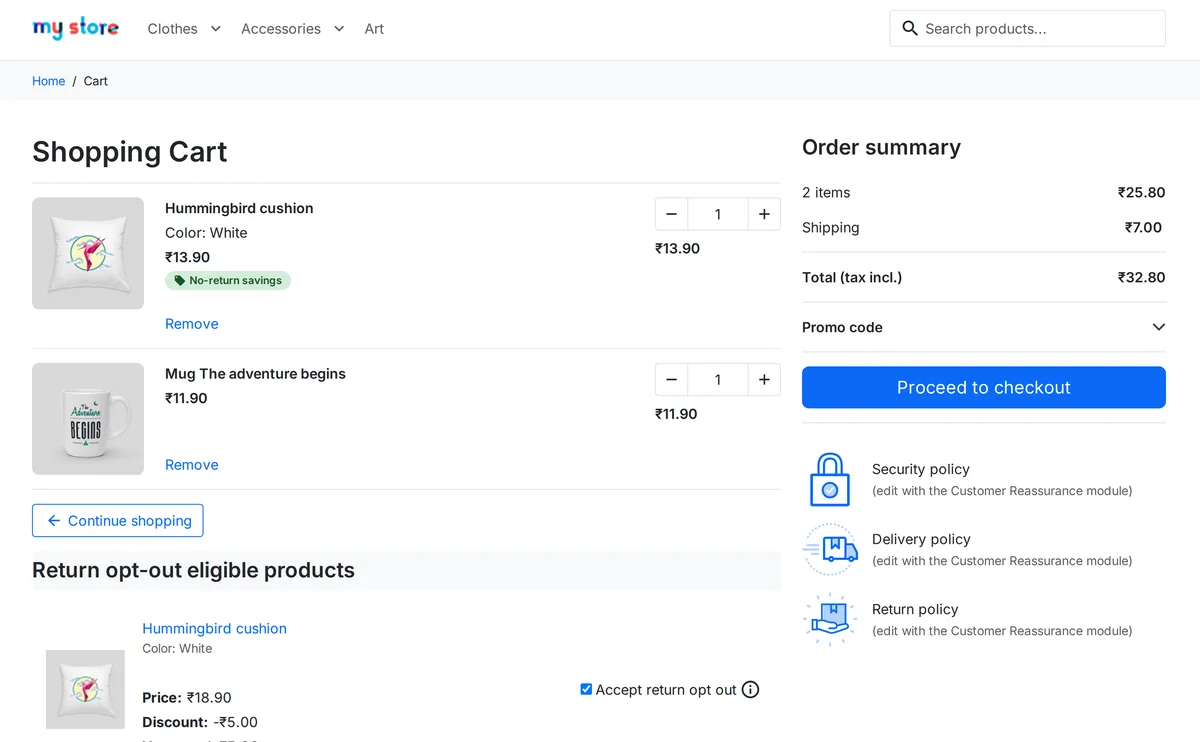Click the Return policy box-in-hand icon

[x=830, y=619]
